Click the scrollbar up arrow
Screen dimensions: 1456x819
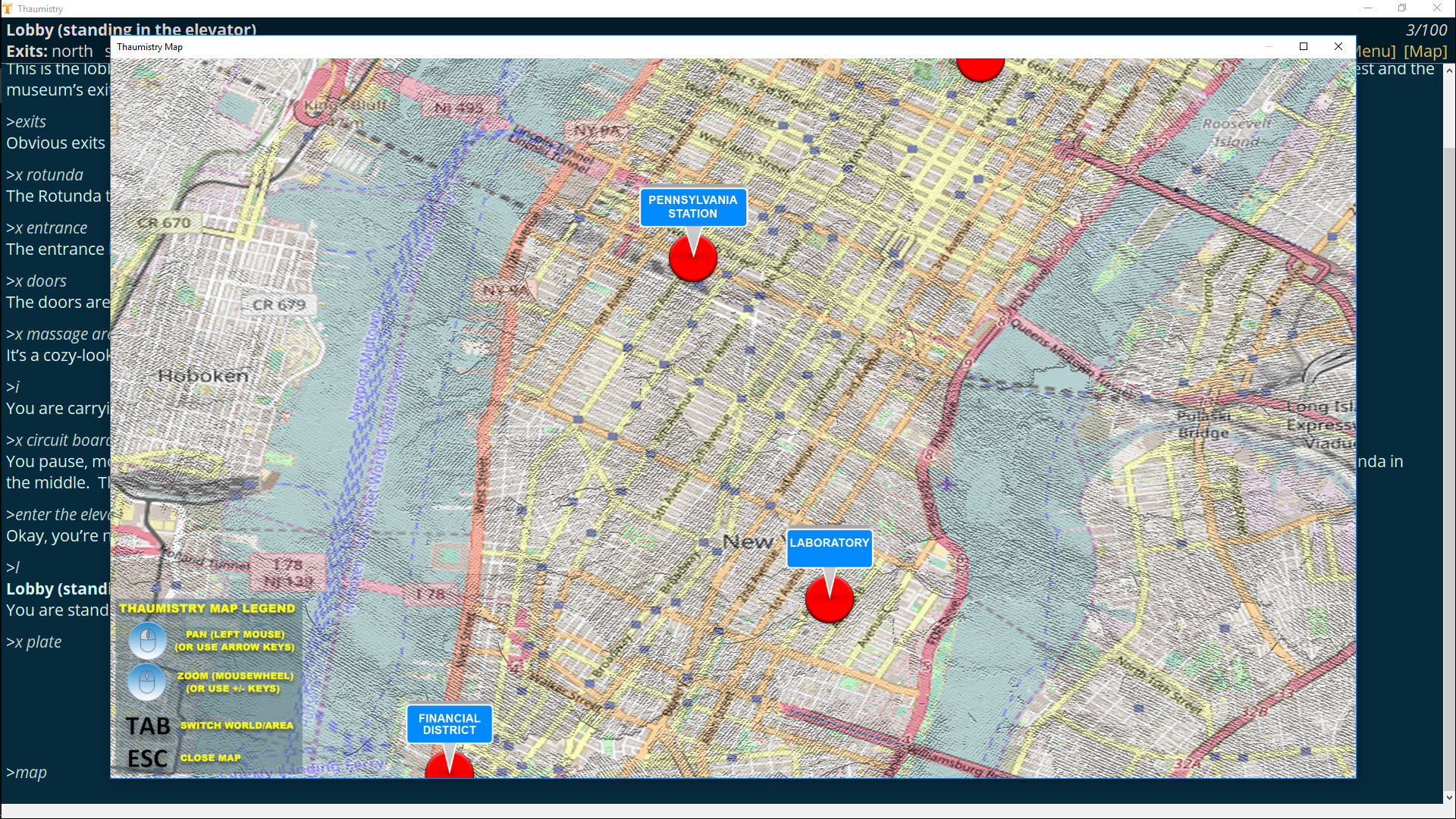pyautogui.click(x=1450, y=69)
